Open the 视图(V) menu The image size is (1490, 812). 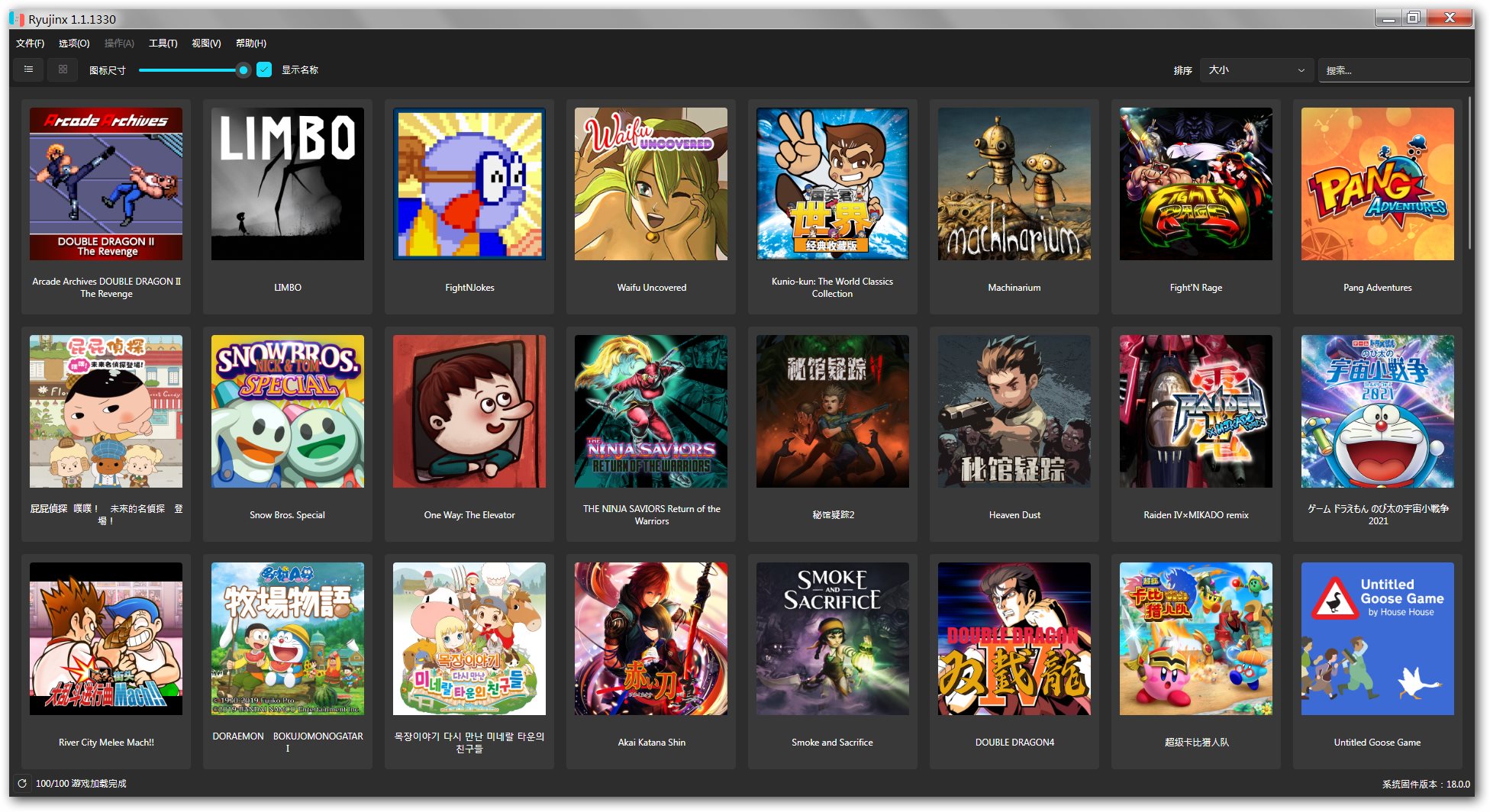click(206, 43)
